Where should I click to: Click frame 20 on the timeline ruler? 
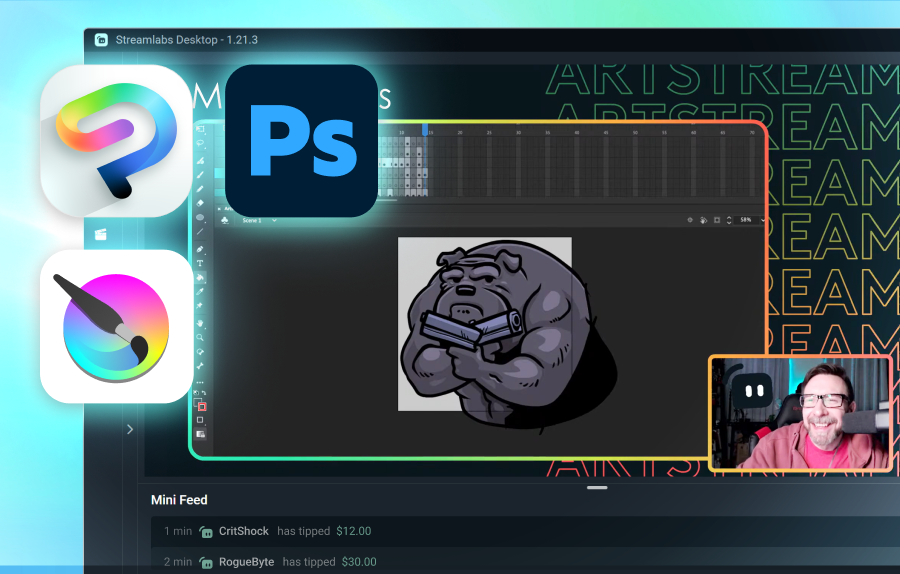(460, 133)
